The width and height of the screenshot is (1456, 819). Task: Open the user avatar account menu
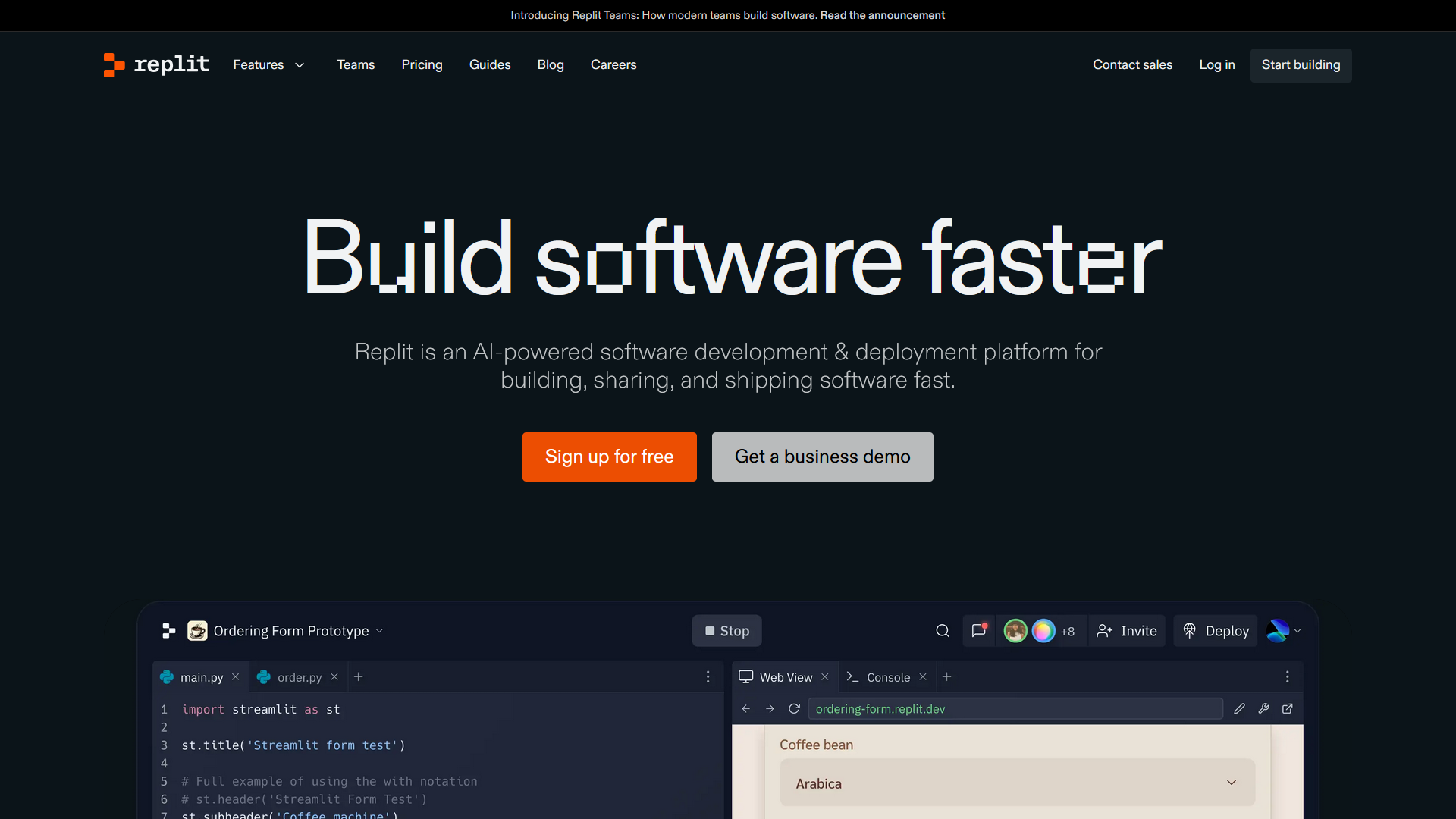click(1284, 631)
